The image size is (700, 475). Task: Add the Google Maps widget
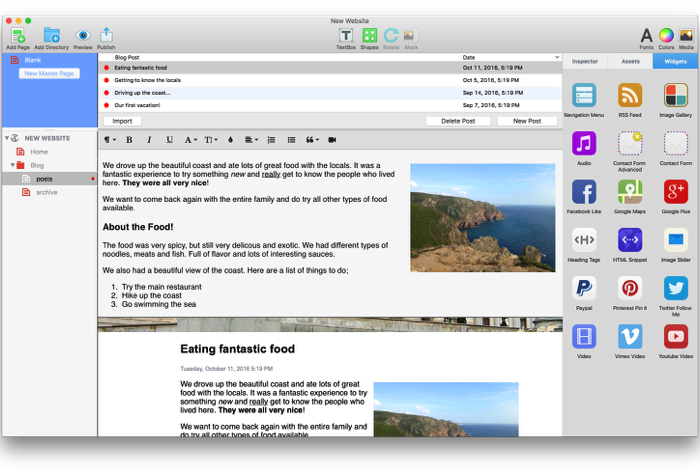point(630,191)
